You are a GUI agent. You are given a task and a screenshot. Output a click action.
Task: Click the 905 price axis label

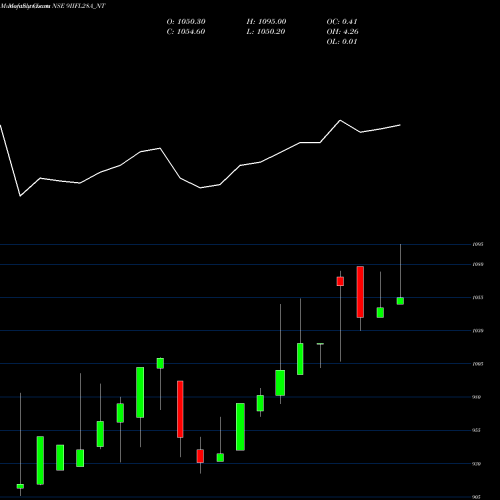[477, 497]
